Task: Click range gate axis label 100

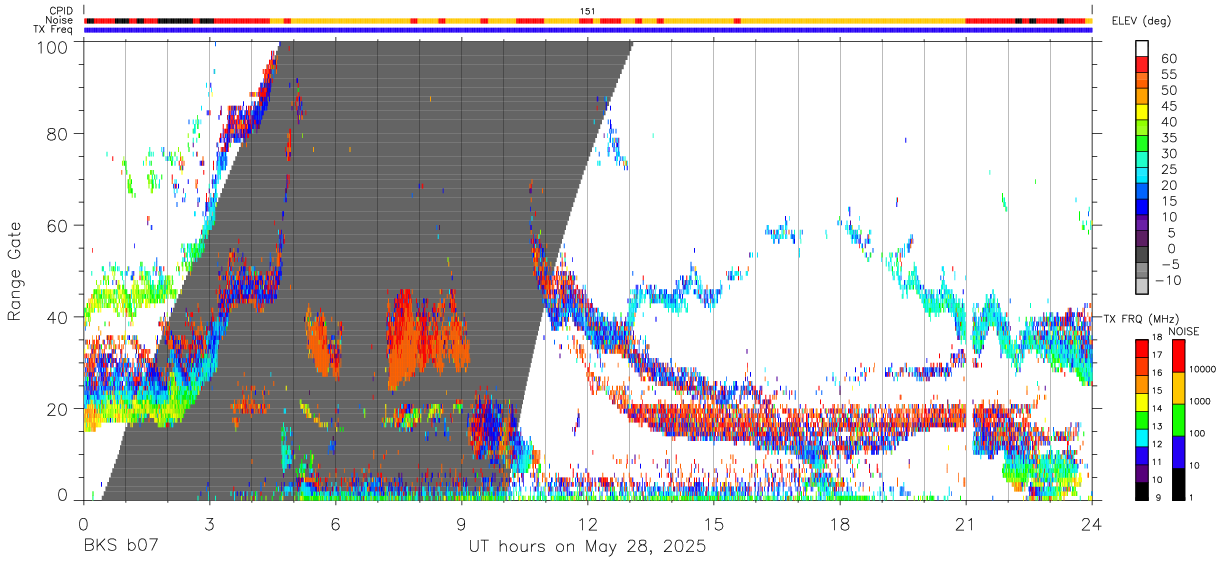Action: pos(52,47)
